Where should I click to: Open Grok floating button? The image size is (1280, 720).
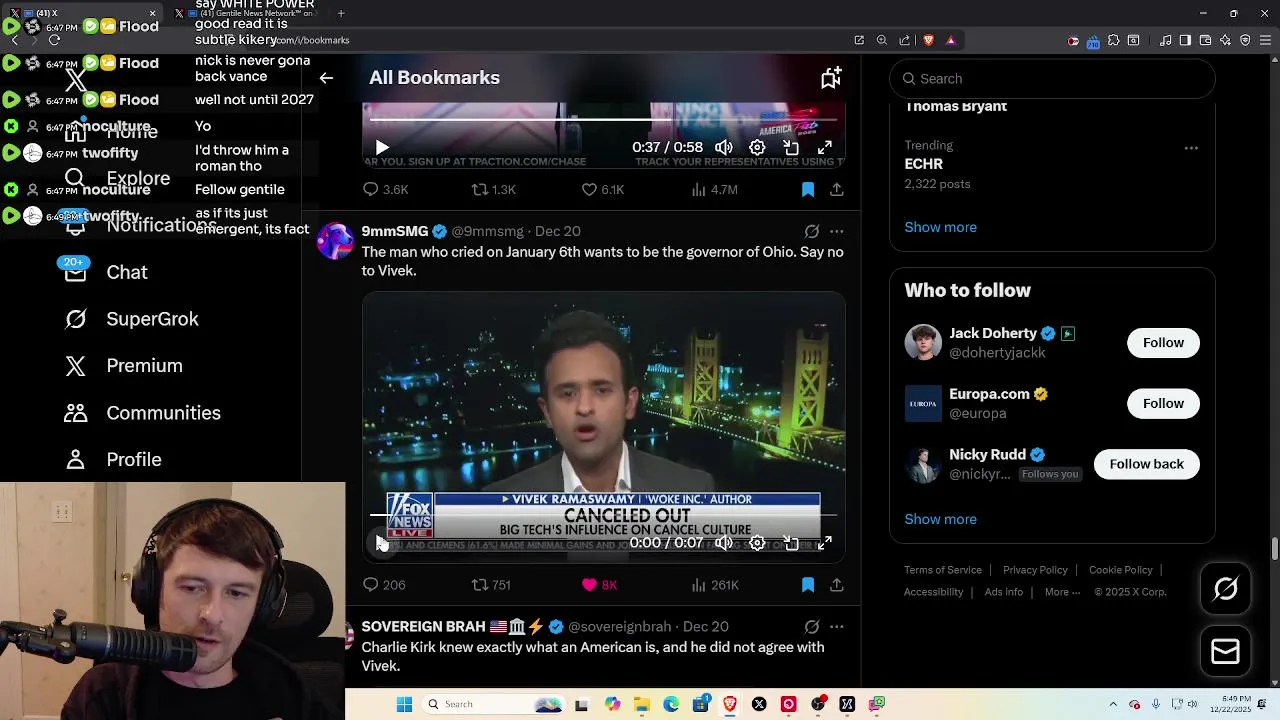coord(1225,589)
